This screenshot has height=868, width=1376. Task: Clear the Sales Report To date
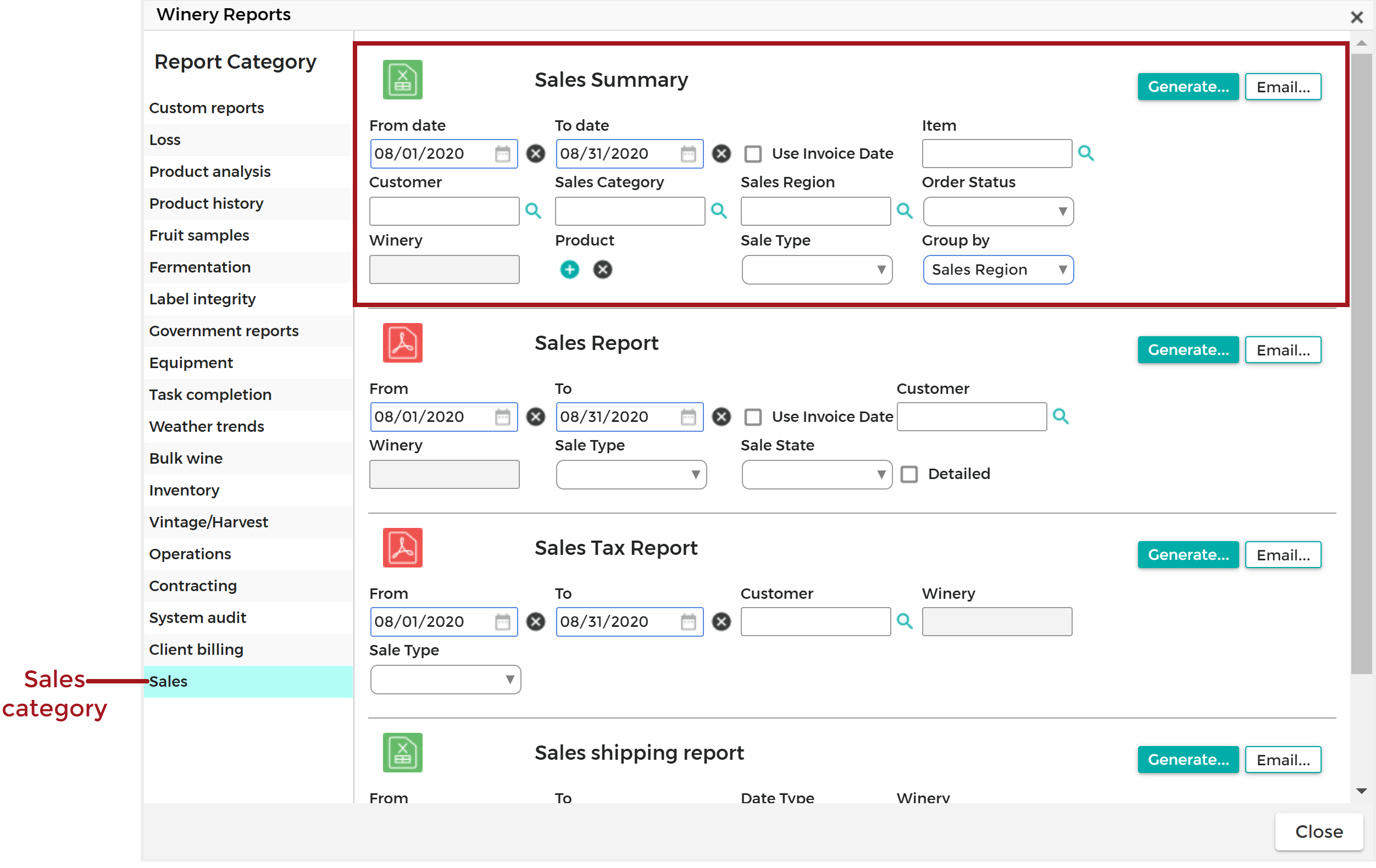(721, 416)
